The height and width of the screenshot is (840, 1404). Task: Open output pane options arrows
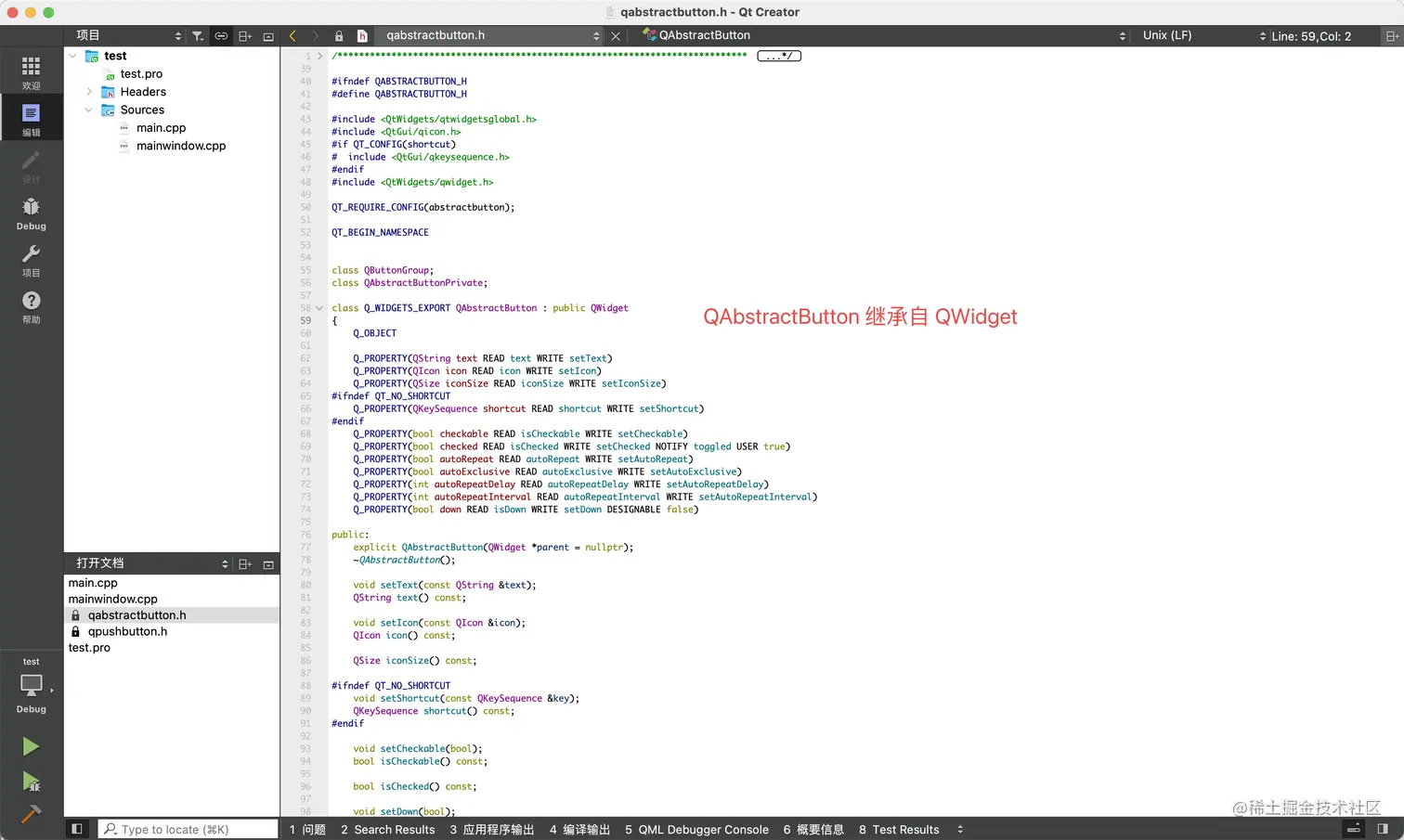pos(960,829)
